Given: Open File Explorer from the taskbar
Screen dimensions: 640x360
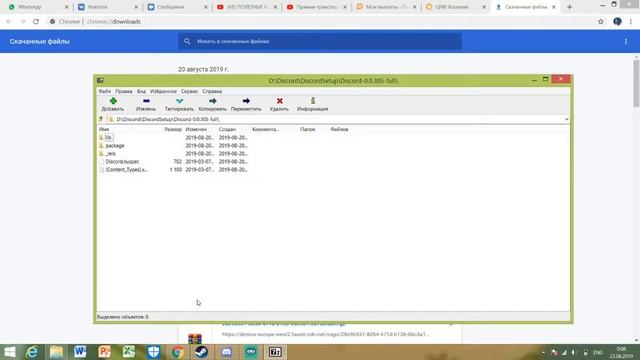Looking at the screenshot, I should (56, 352).
